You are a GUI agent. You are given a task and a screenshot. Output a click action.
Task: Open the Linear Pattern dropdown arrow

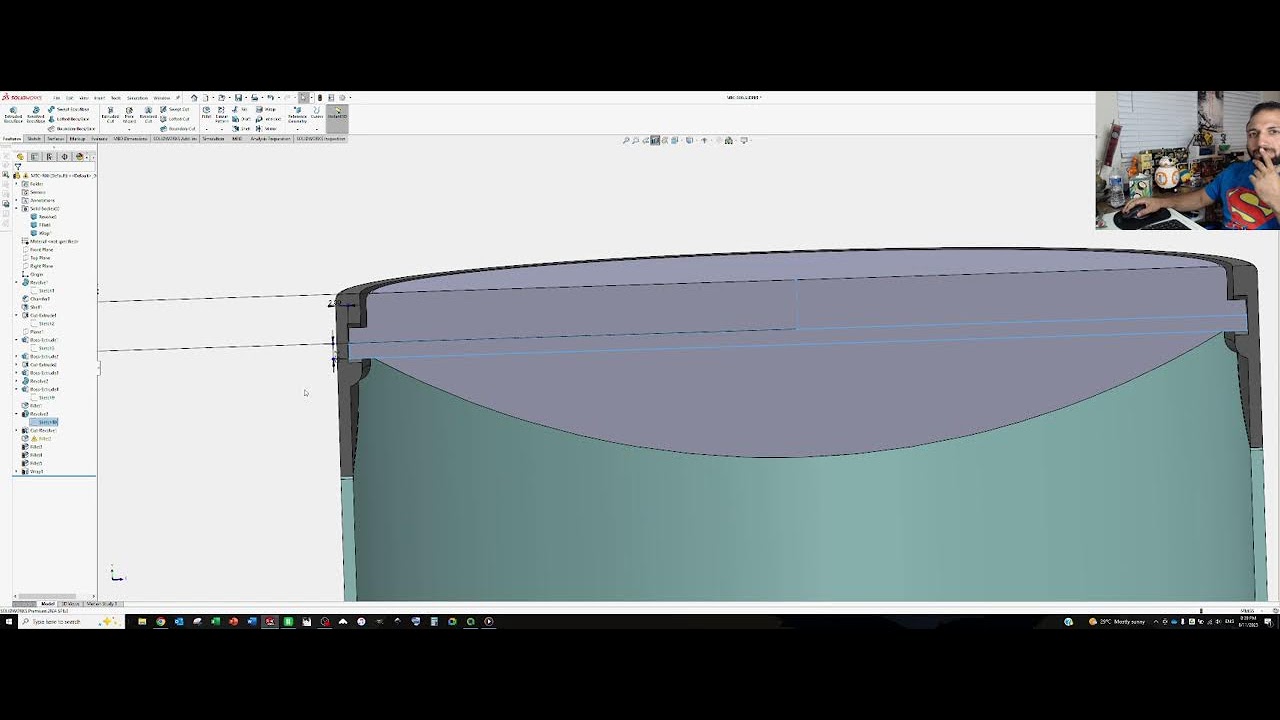pyautogui.click(x=221, y=129)
